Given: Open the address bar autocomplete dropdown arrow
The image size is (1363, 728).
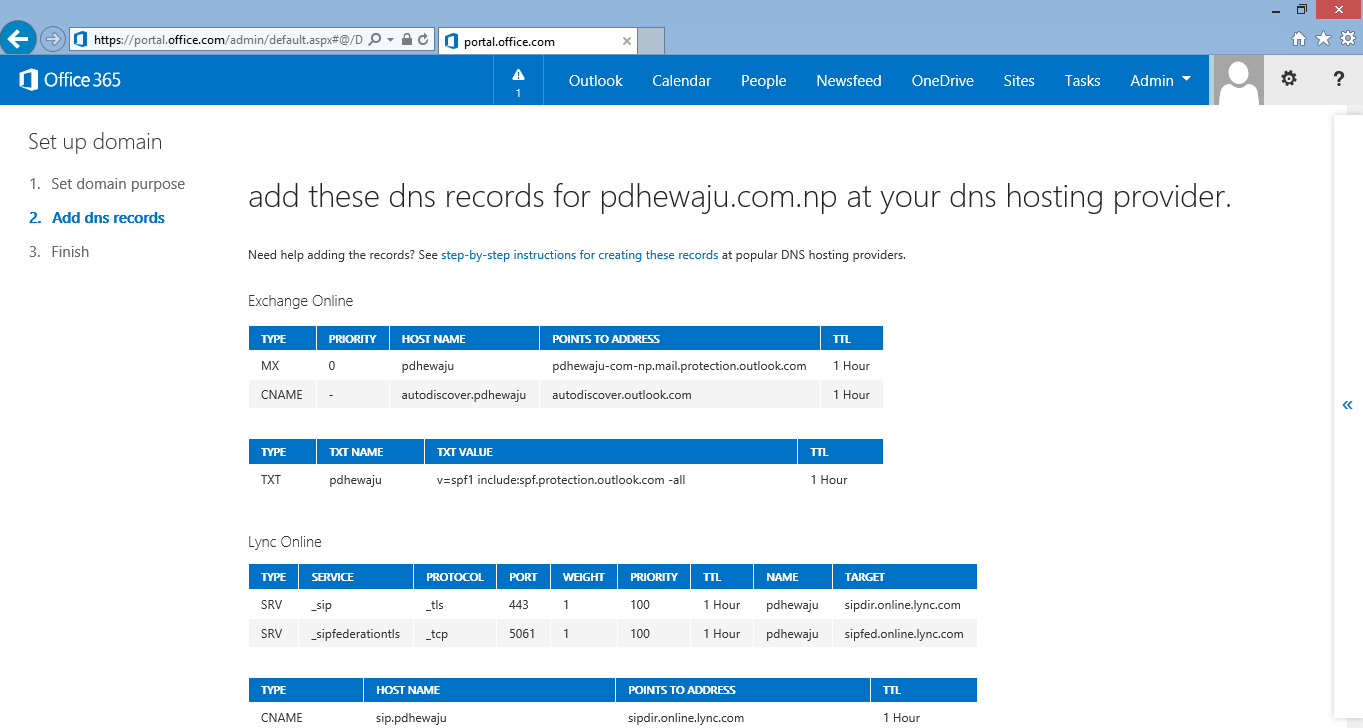Looking at the screenshot, I should (389, 40).
